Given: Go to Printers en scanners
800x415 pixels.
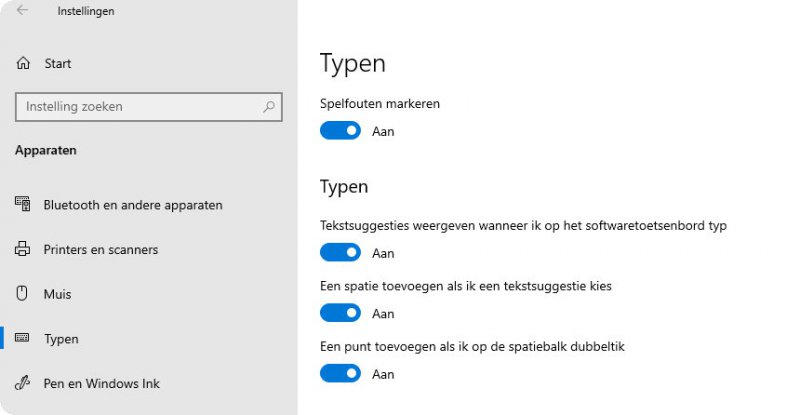Looking at the screenshot, I should pos(101,249).
